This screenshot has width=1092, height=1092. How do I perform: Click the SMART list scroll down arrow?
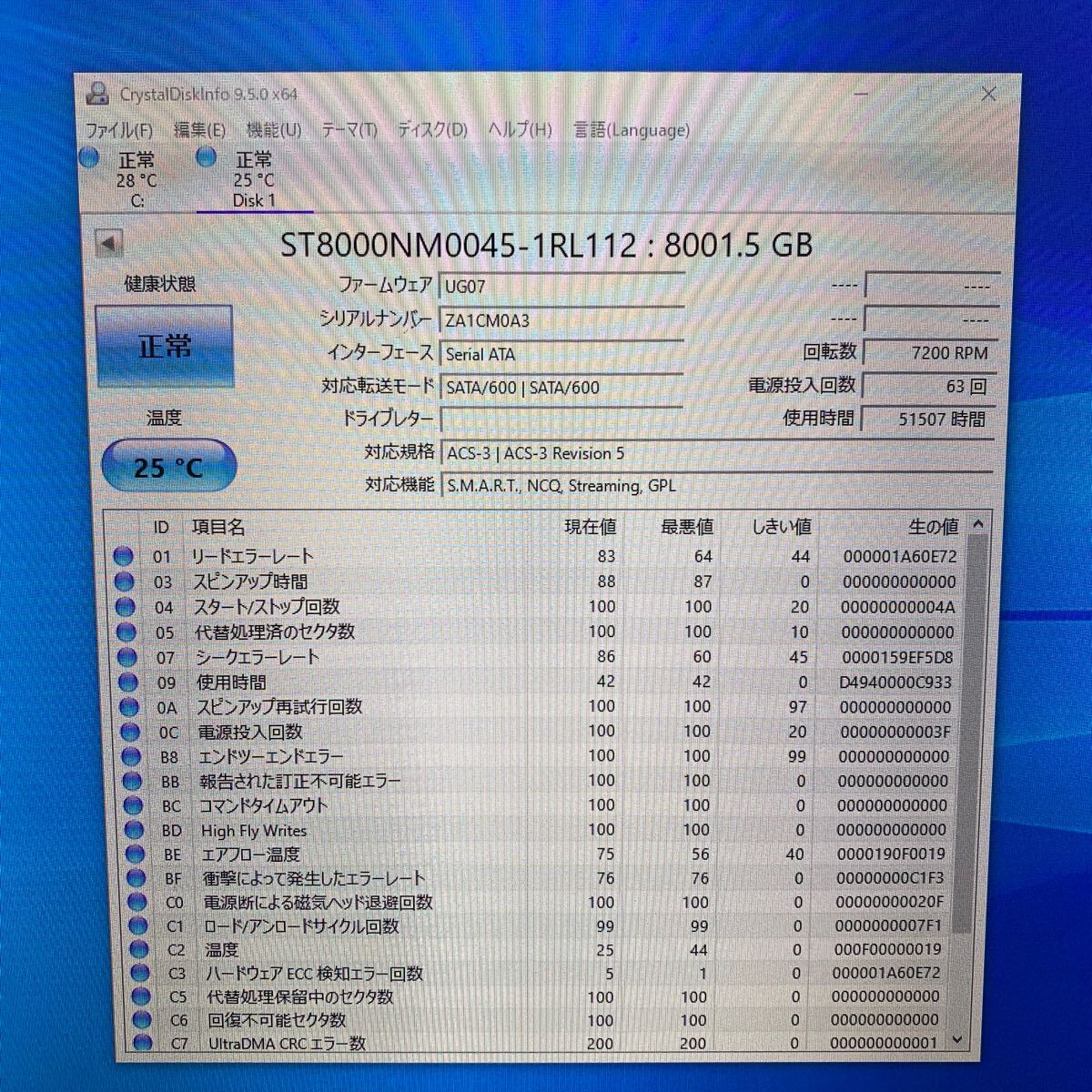tap(956, 1040)
